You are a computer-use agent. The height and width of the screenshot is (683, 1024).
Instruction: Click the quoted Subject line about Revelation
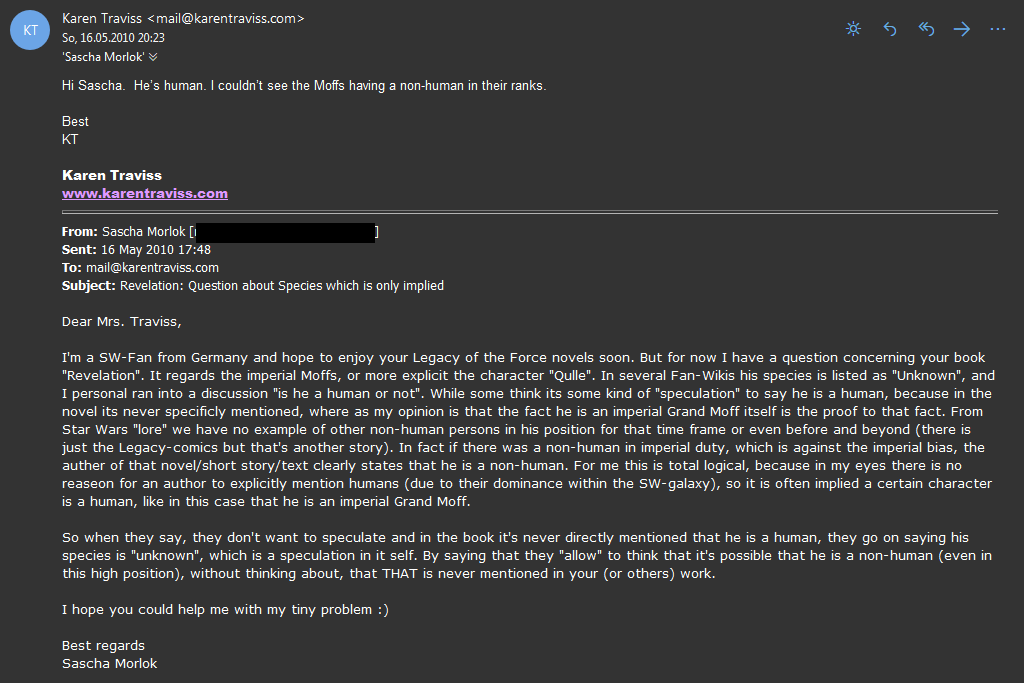pos(253,285)
